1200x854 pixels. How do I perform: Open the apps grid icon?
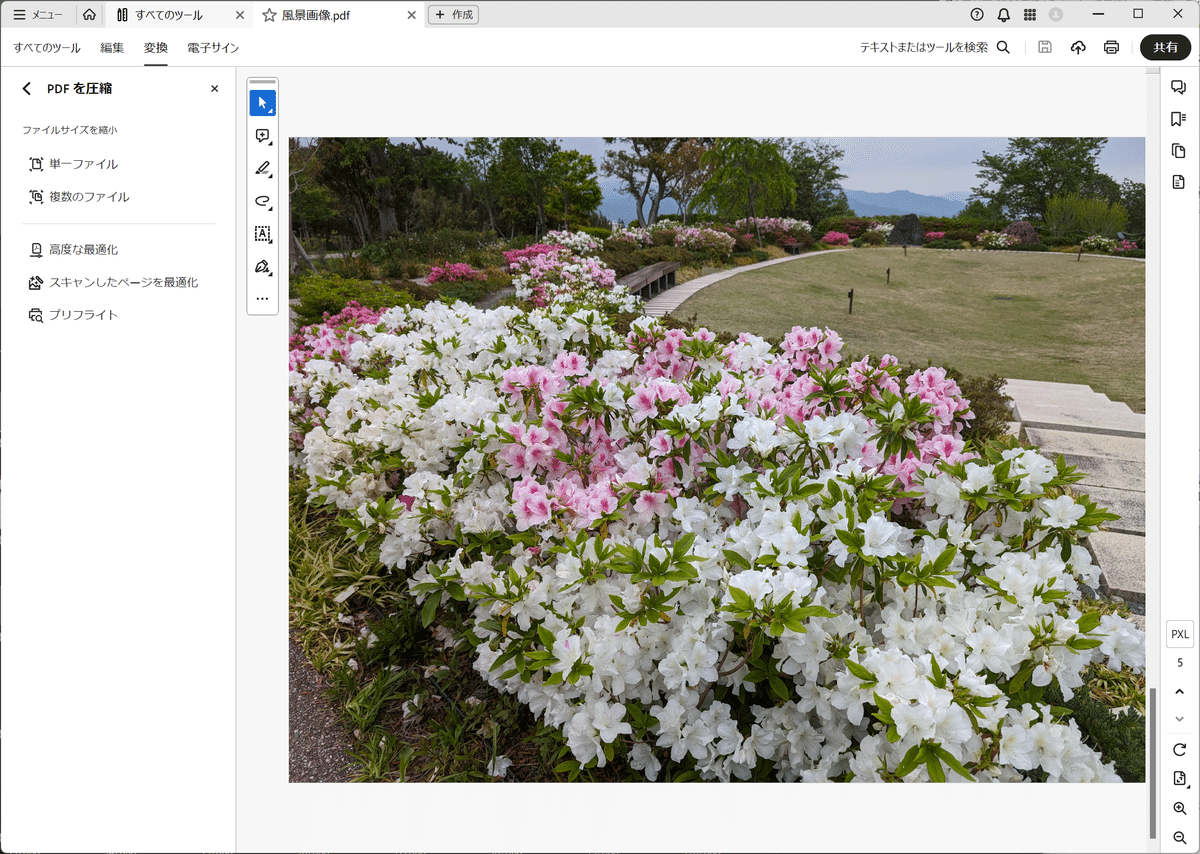(x=1030, y=15)
